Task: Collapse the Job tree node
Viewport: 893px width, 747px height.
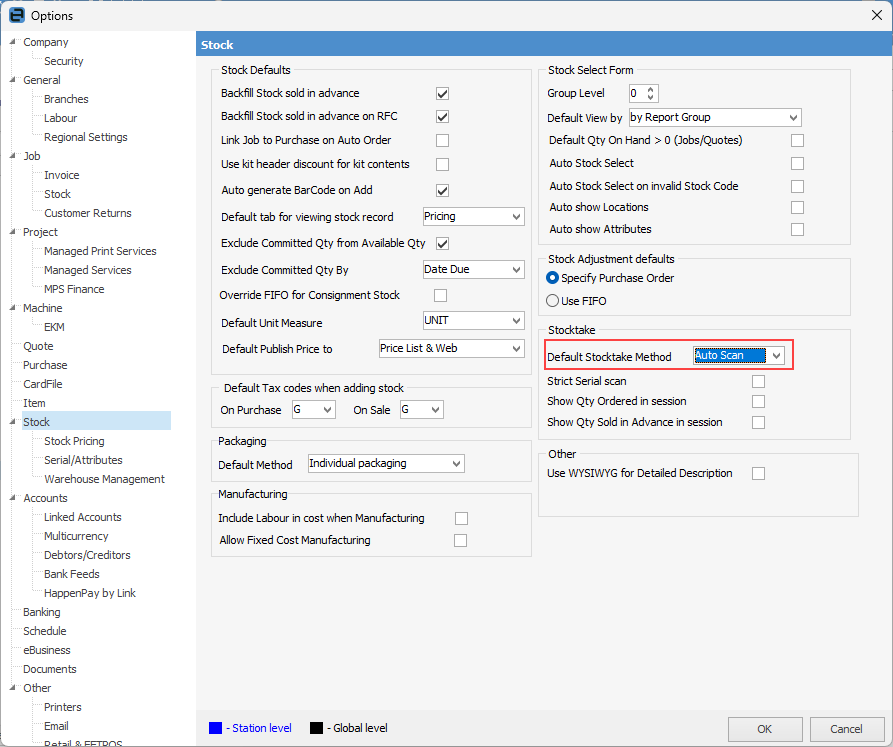Action: click(x=13, y=155)
